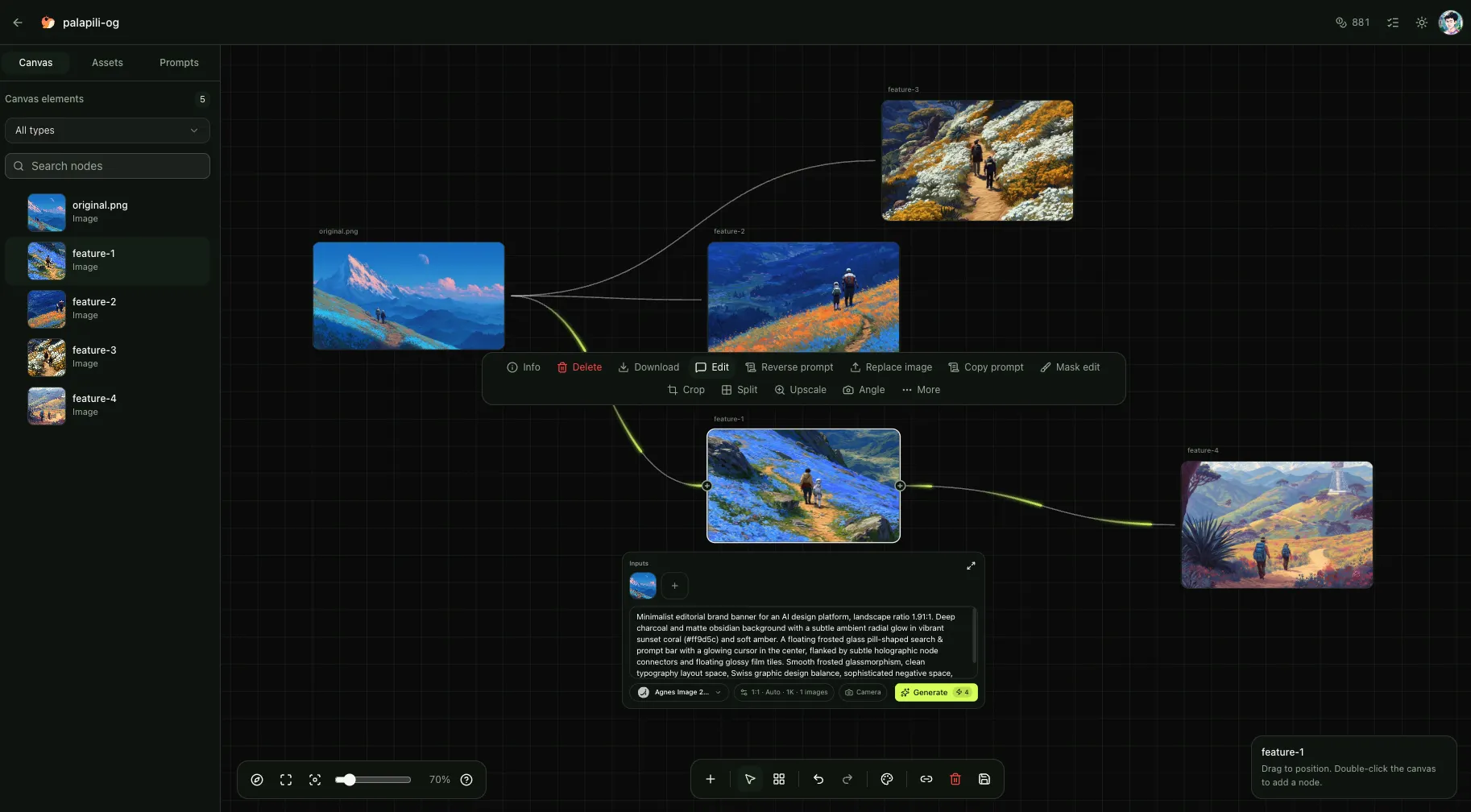The image size is (1471, 812).
Task: Click the Upscale tool
Action: [801, 390]
